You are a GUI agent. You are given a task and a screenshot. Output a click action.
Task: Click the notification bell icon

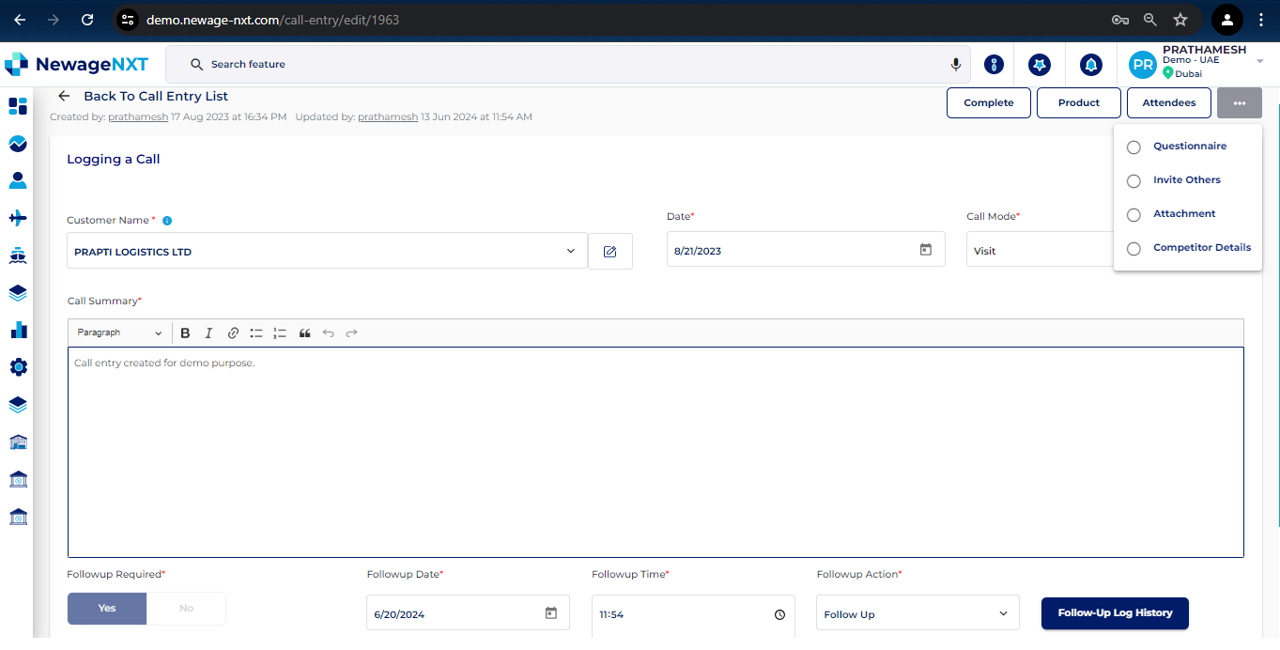tap(1090, 65)
